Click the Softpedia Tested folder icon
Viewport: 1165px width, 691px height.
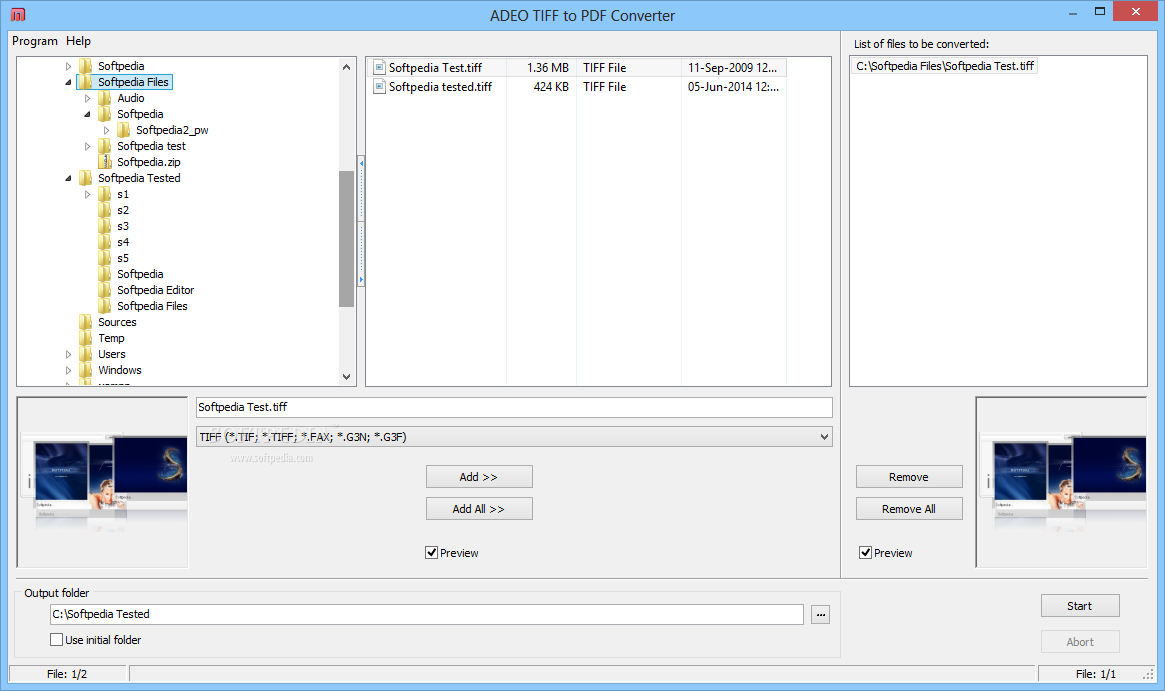pos(85,178)
